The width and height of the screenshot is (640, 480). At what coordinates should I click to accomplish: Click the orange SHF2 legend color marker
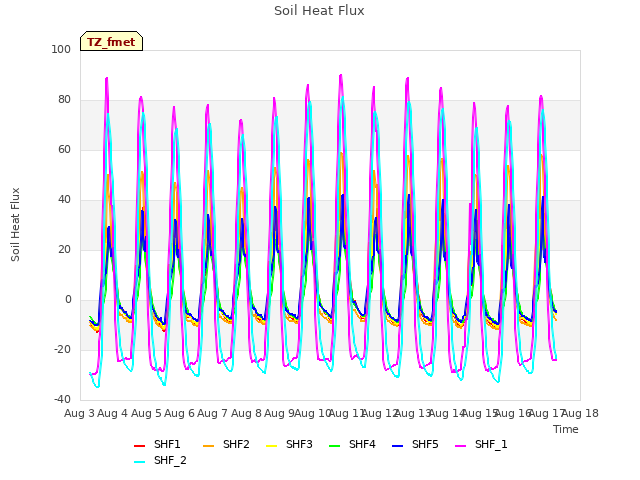208,446
